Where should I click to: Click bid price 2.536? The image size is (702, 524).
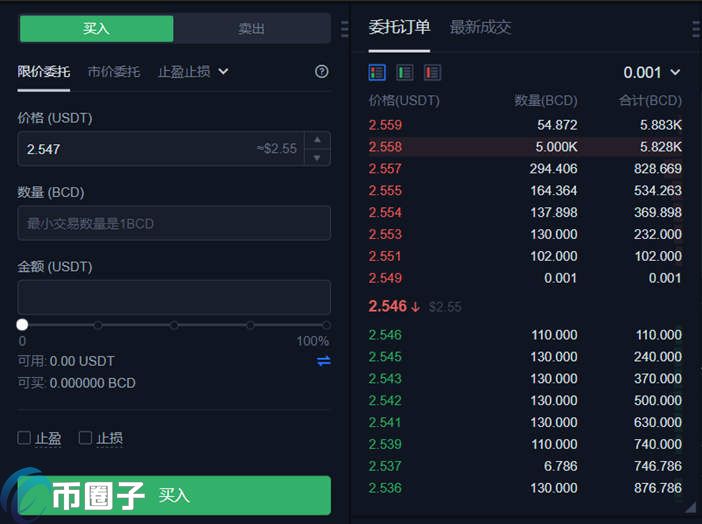click(x=385, y=488)
